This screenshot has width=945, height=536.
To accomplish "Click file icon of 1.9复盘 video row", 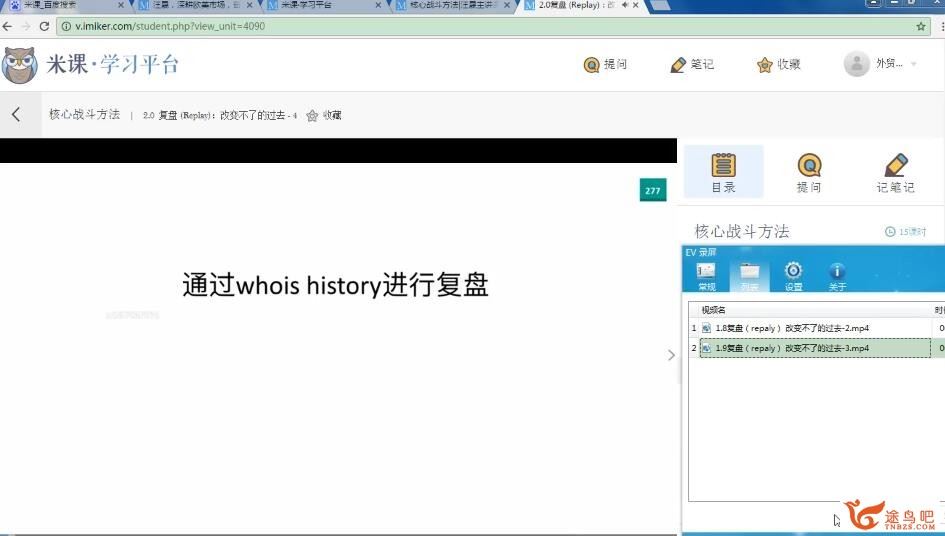I will [x=707, y=348].
